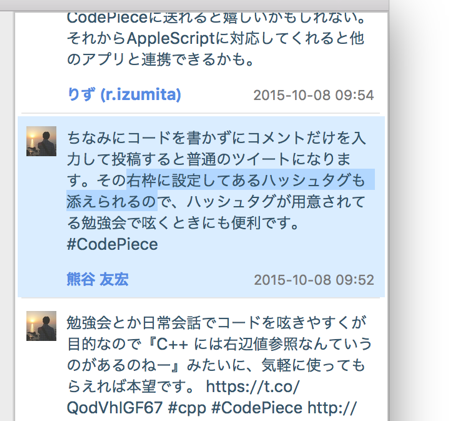This screenshot has width=460, height=421.
Task: Click the 2015-10-08 09:54 timestamp
Action: pyautogui.click(x=314, y=95)
